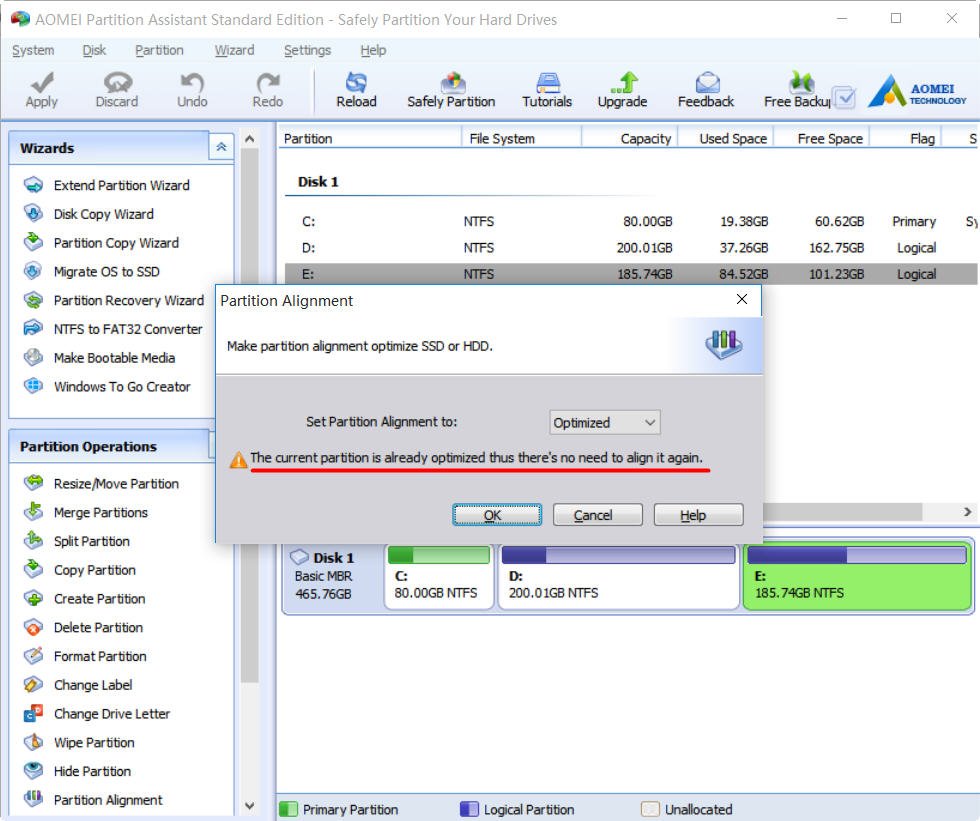Choose Merge Partitions operation

click(100, 512)
